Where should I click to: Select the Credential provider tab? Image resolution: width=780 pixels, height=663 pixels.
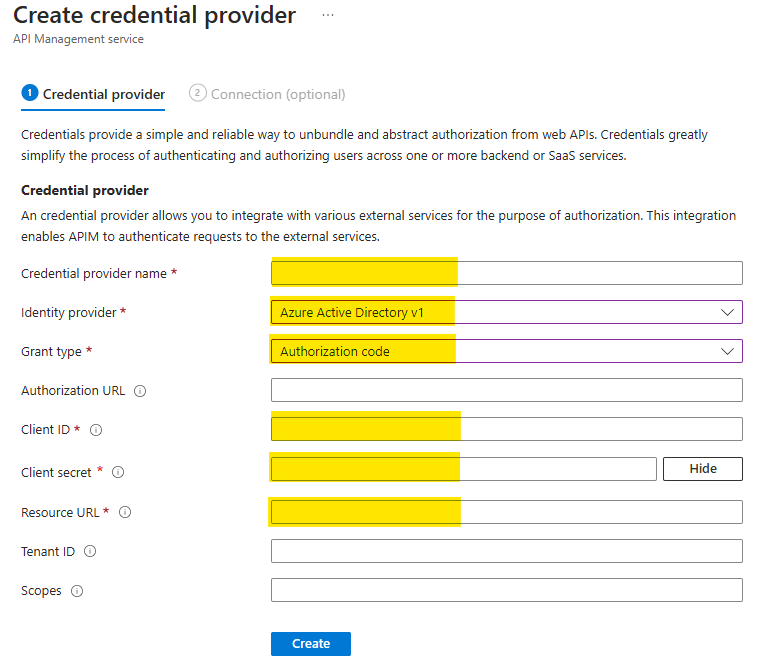(x=103, y=94)
